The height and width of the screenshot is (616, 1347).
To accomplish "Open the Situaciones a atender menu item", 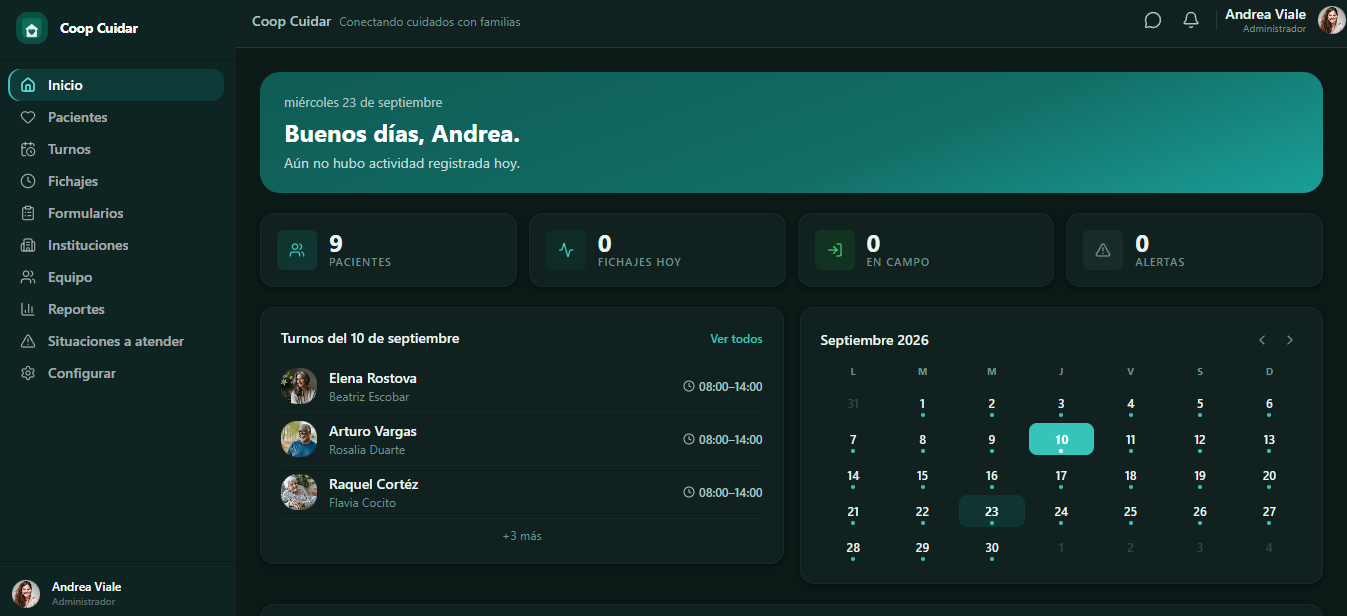I will [x=116, y=341].
